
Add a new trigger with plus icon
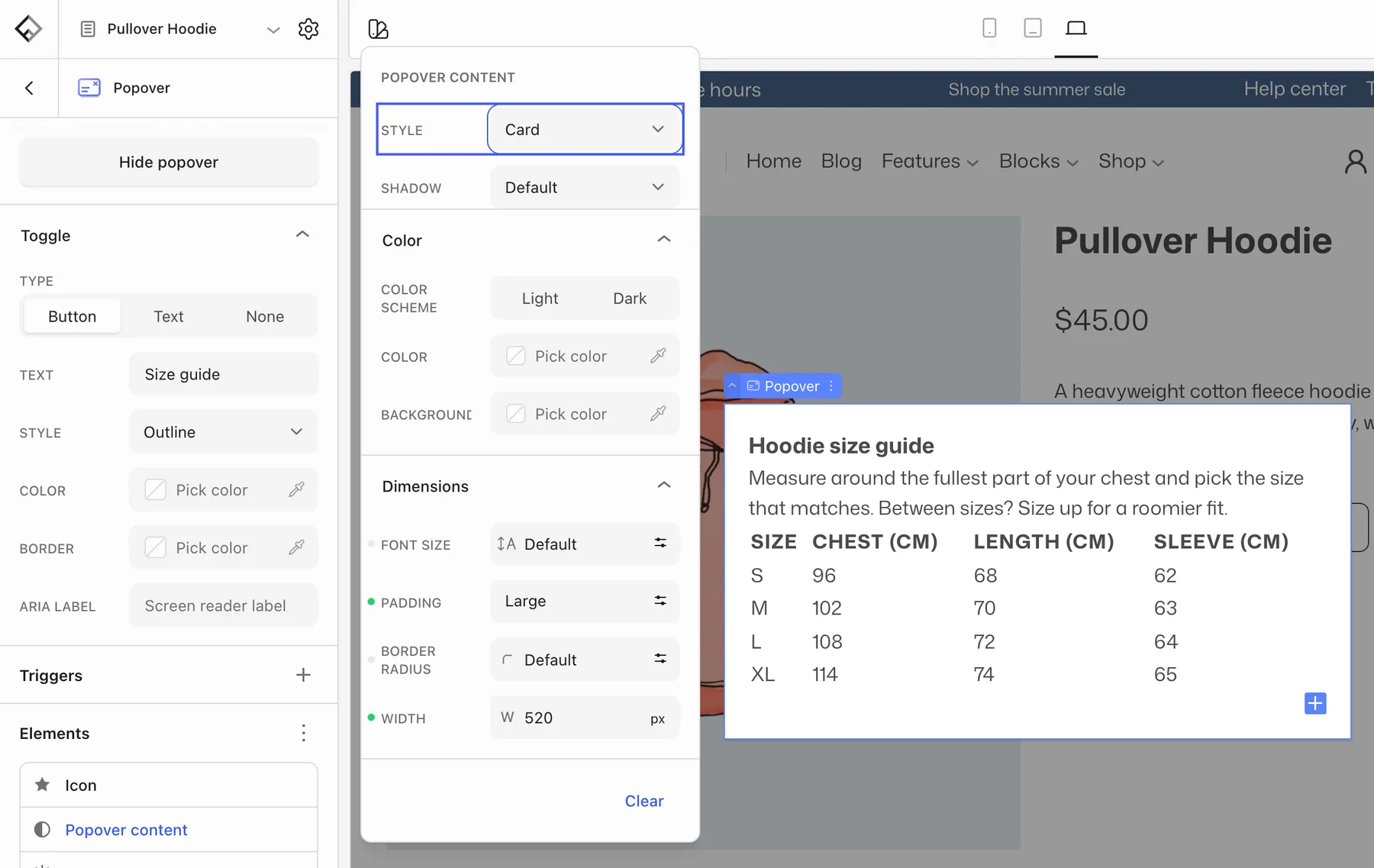point(303,675)
